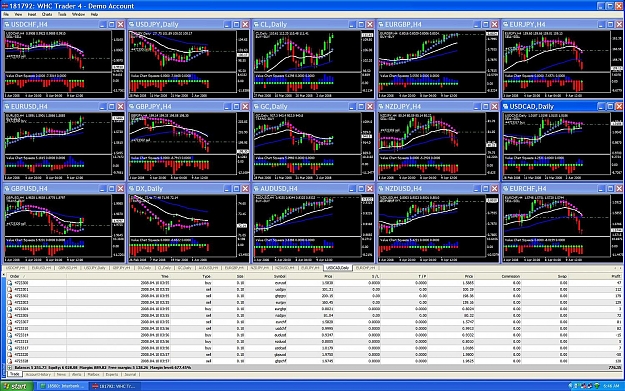Open the View menu
Screen dimensions: 625x391
pos(18,14)
